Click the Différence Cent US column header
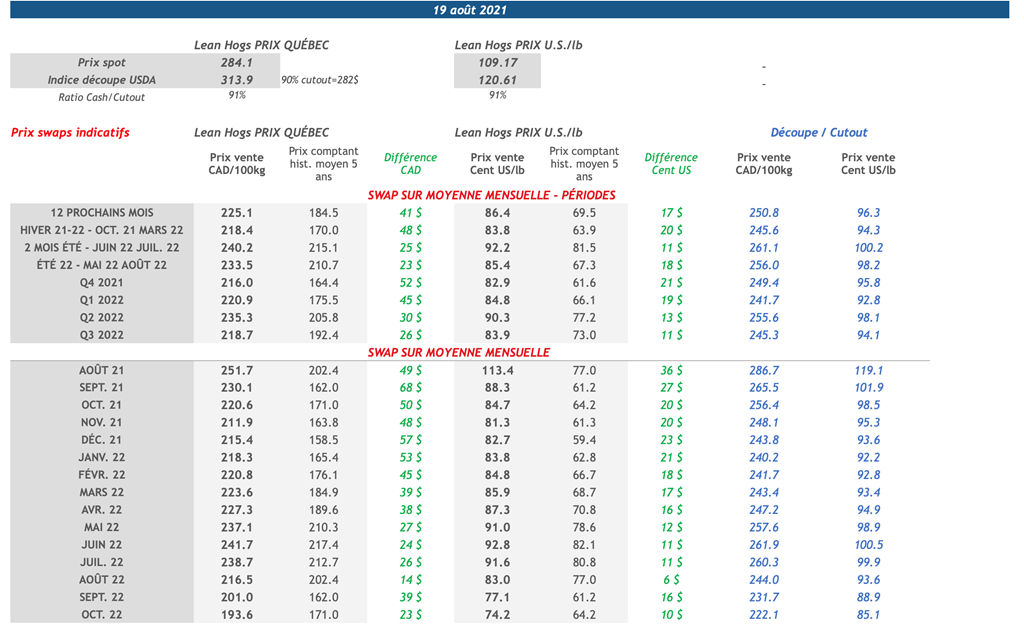The width and height of the screenshot is (1024, 626). tap(671, 163)
